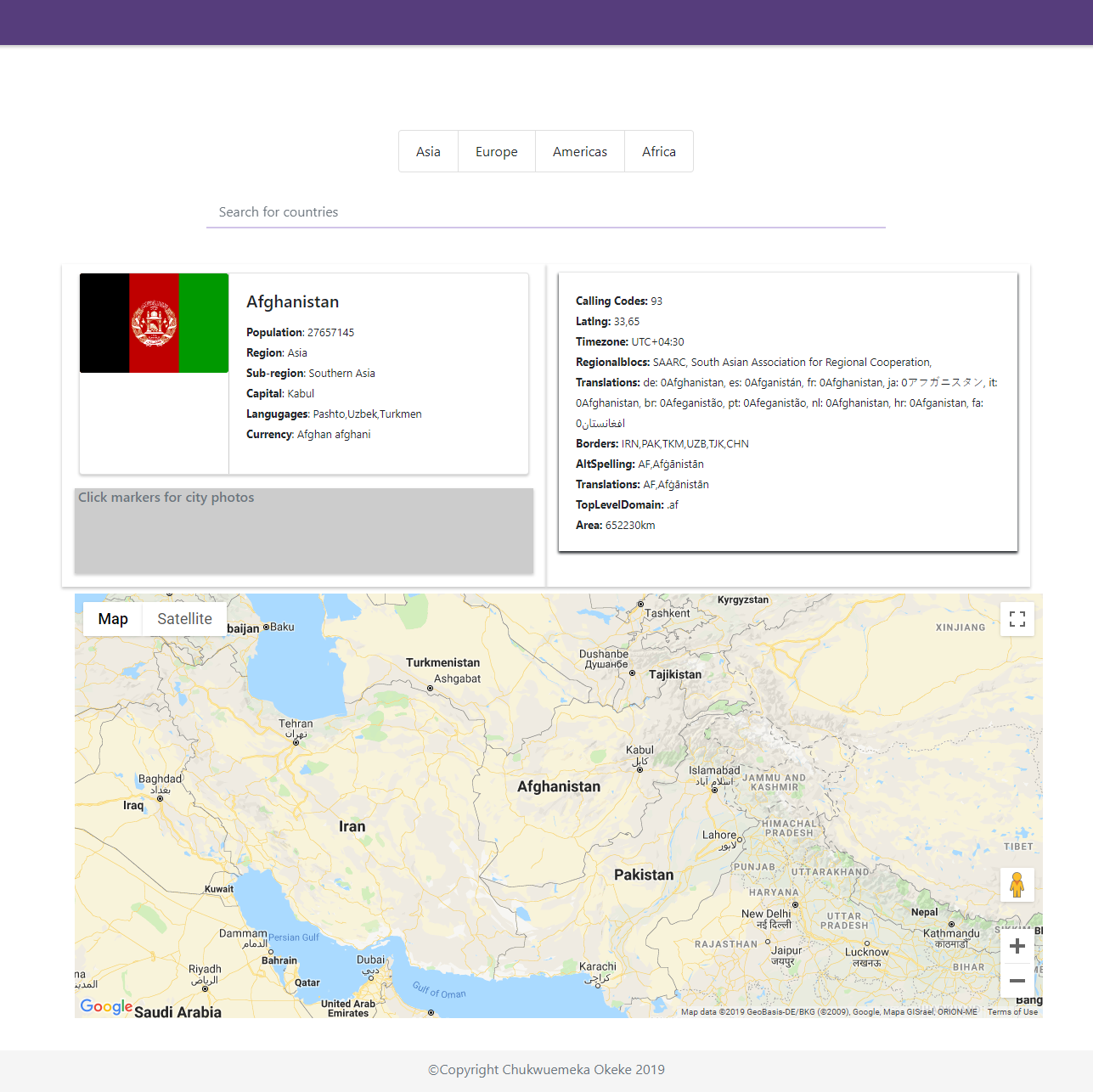Viewport: 1093px width, 1092px height.
Task: Click the Tashkent label on map
Action: pyautogui.click(x=668, y=613)
